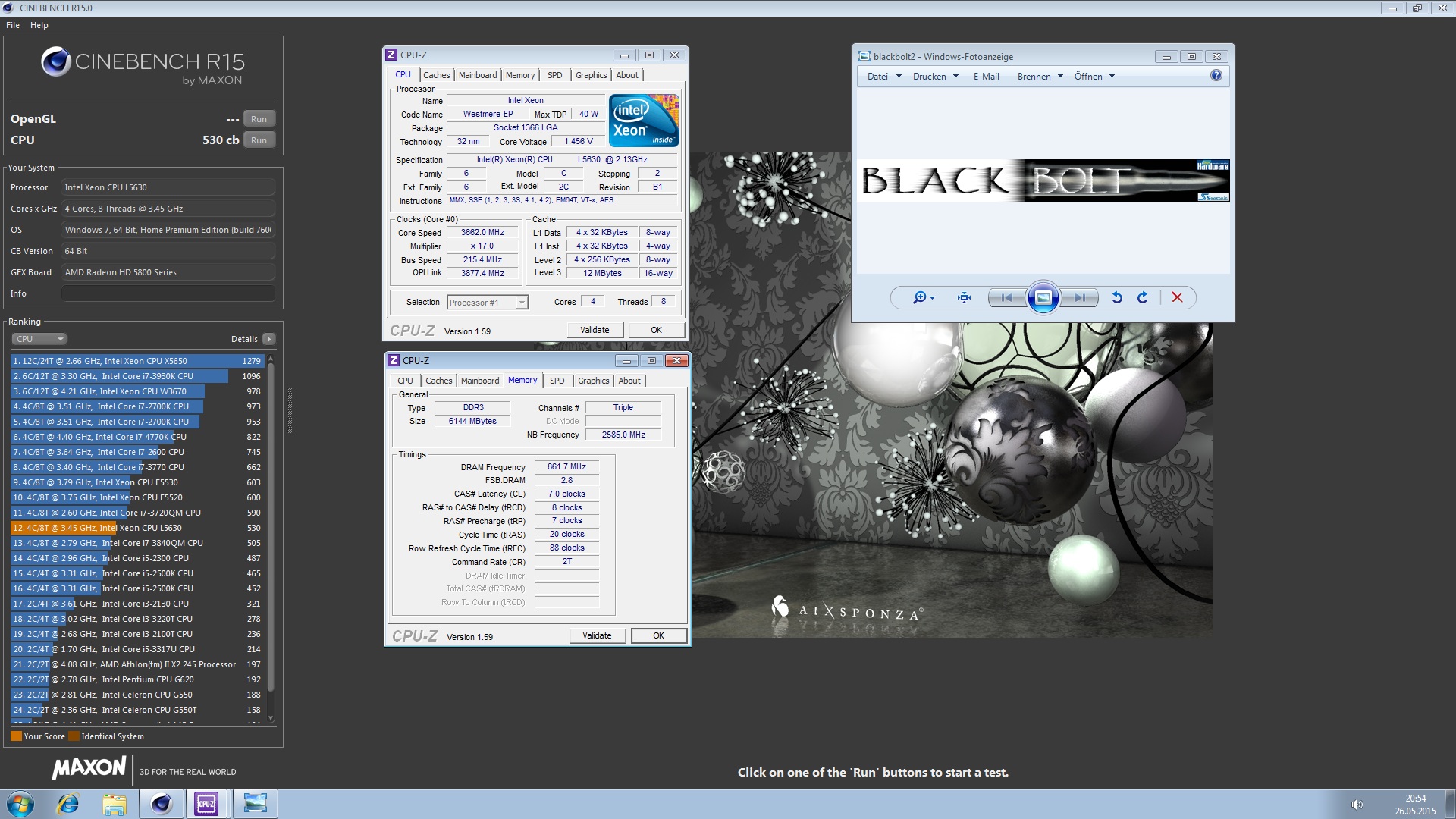Select highlighted ranking row Xeon CPU L5630
The image size is (1456, 819).
pyautogui.click(x=136, y=528)
